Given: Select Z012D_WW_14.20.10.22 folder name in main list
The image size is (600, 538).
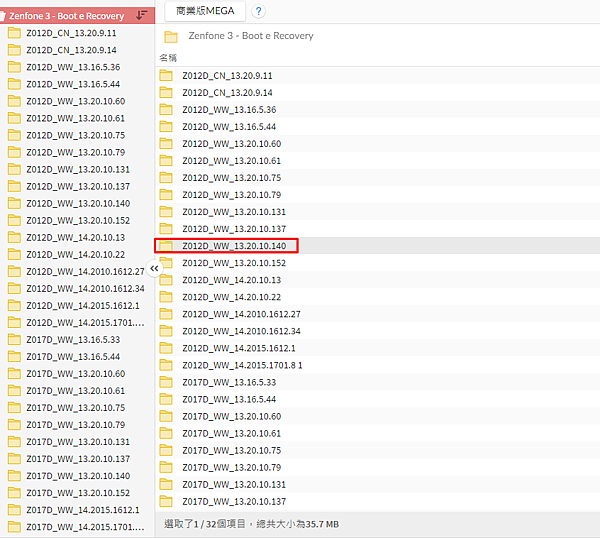Looking at the screenshot, I should tap(232, 297).
